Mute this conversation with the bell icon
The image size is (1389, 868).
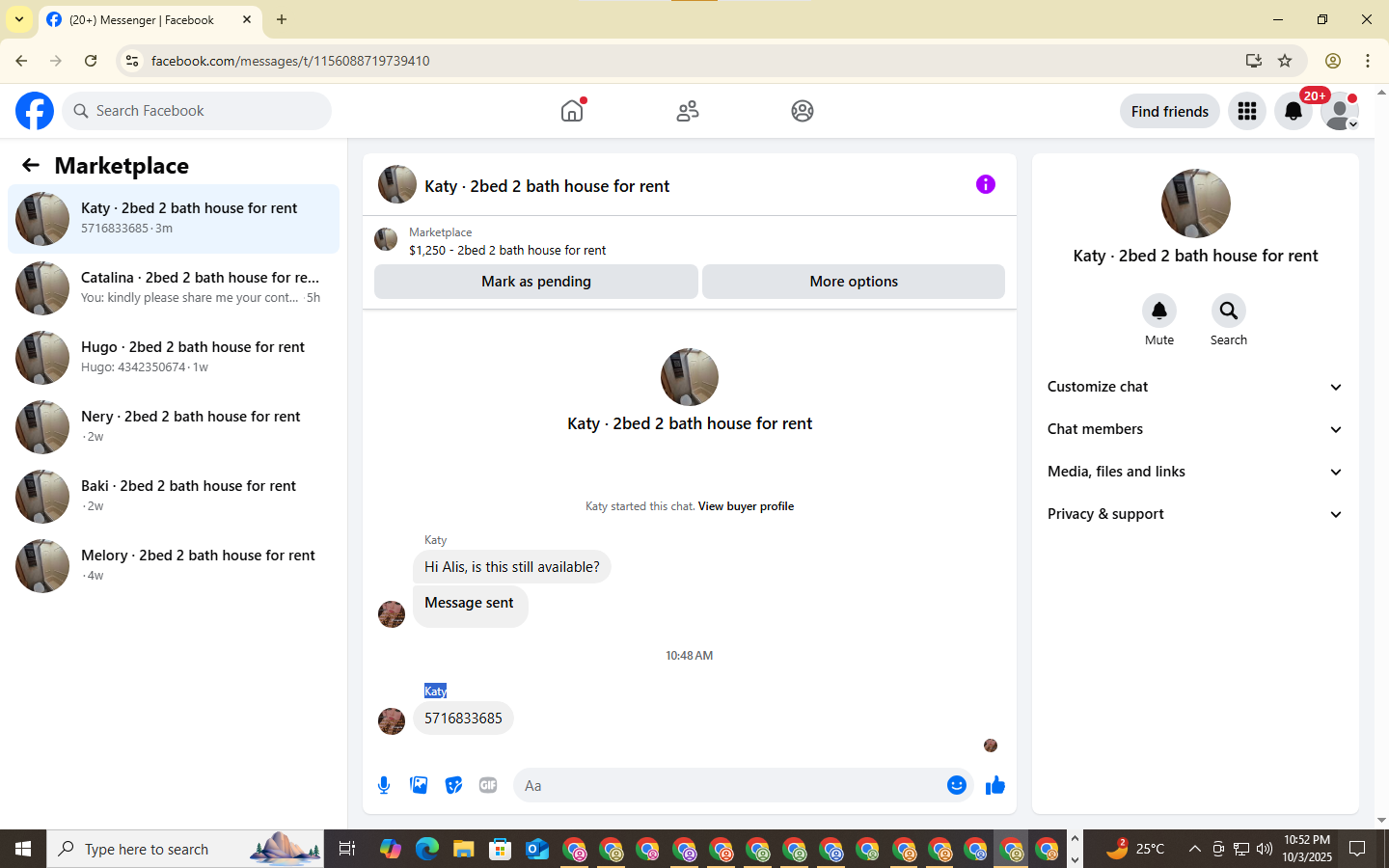click(x=1159, y=311)
